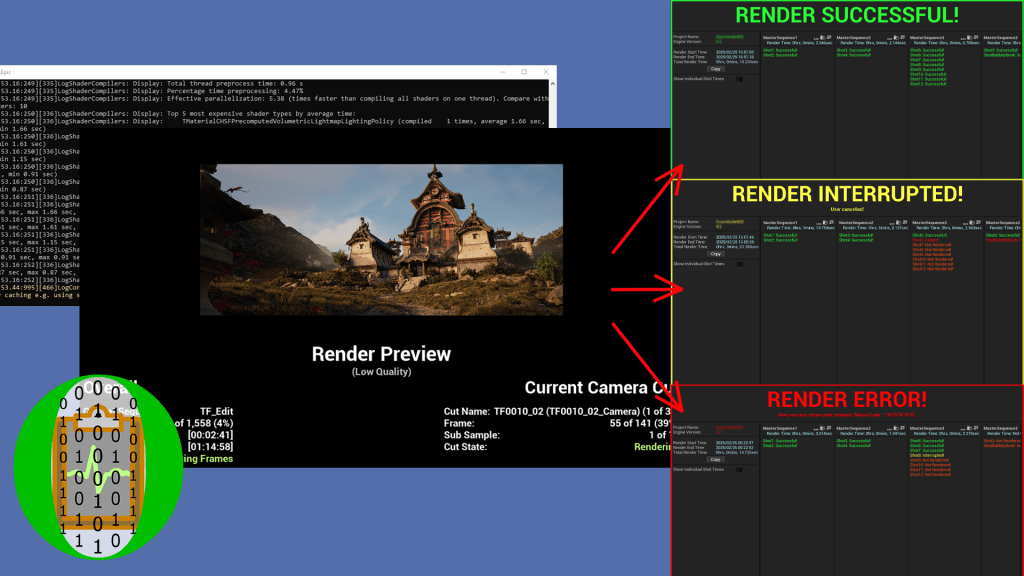
Task: Click Copy in the Render Interrupted panel
Action: coord(715,253)
